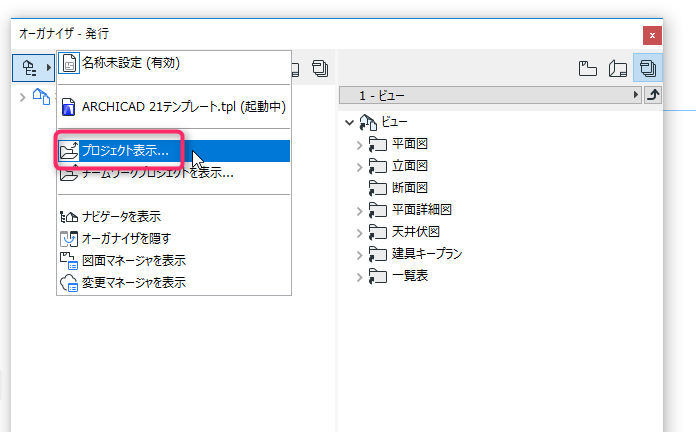Open the 1 - ビュー set dropdown
This screenshot has width=696, height=432.
(490, 95)
